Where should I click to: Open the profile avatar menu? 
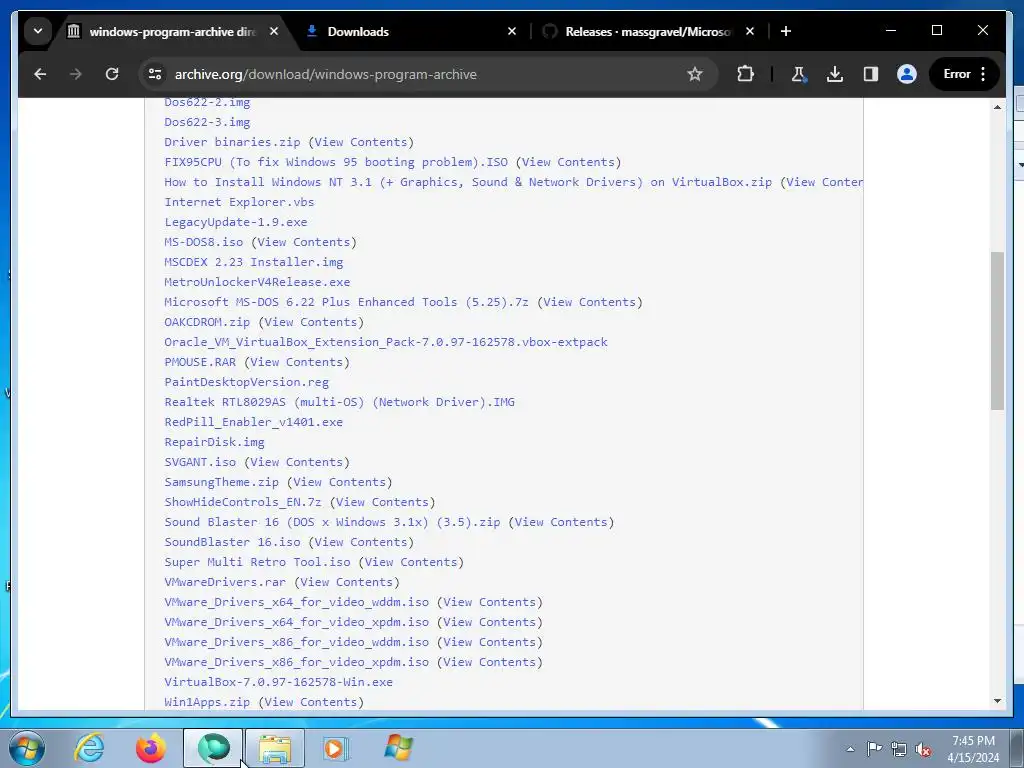[906, 74]
